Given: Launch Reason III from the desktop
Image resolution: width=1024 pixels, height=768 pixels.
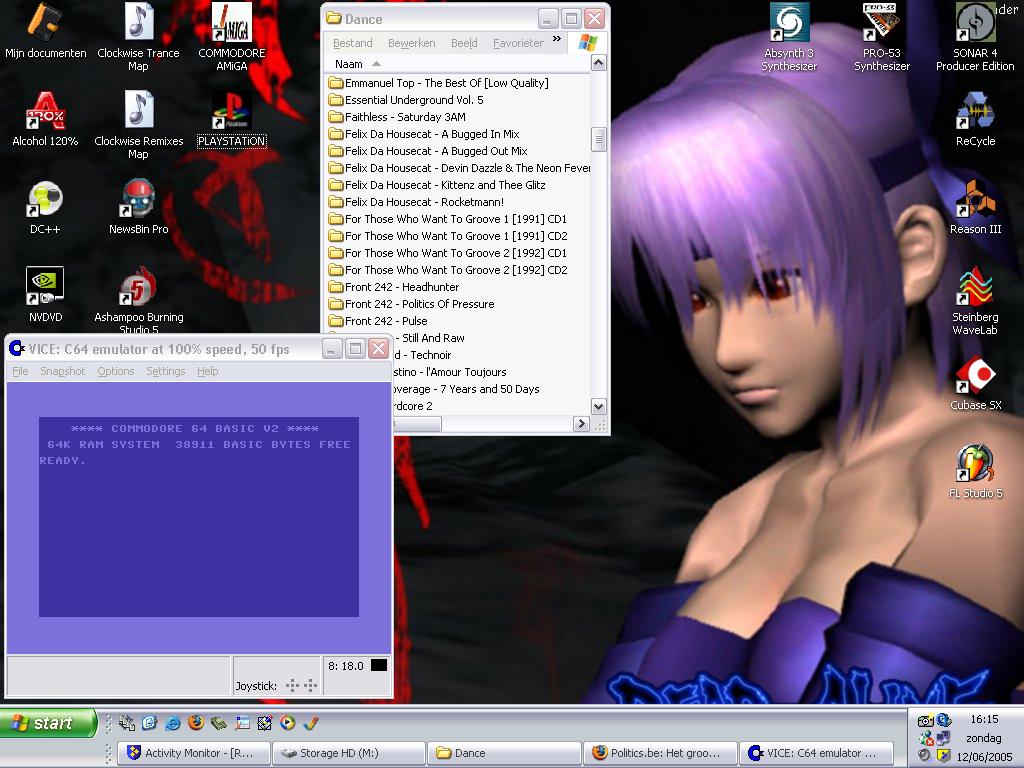Looking at the screenshot, I should (975, 201).
